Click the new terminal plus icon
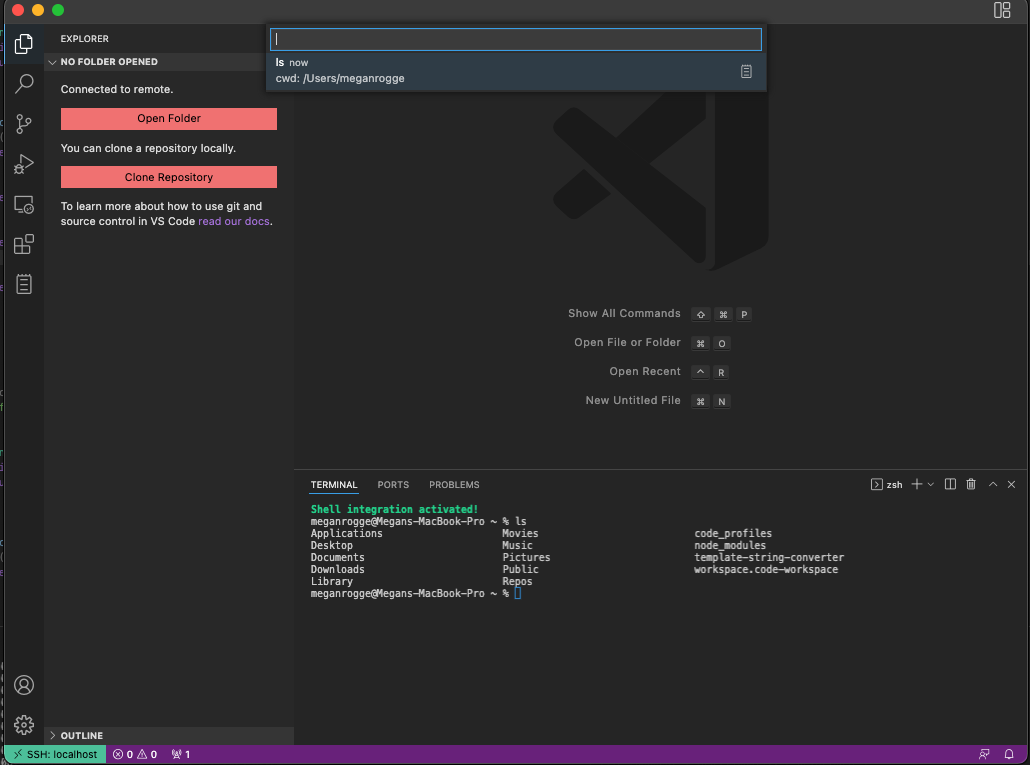The width and height of the screenshot is (1030, 765). [x=916, y=484]
